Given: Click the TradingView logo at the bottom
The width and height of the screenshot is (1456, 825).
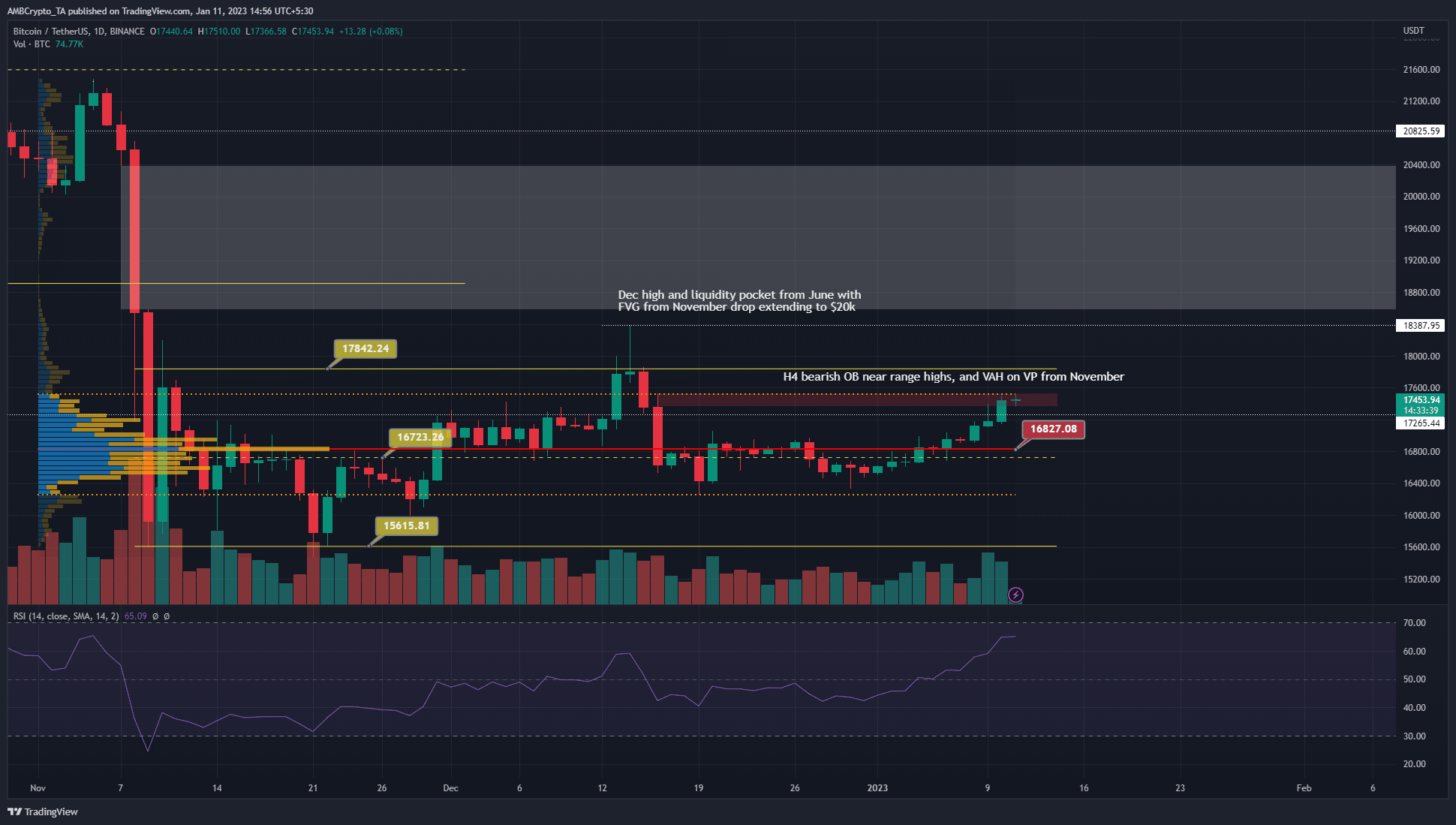Looking at the screenshot, I should tap(43, 811).
